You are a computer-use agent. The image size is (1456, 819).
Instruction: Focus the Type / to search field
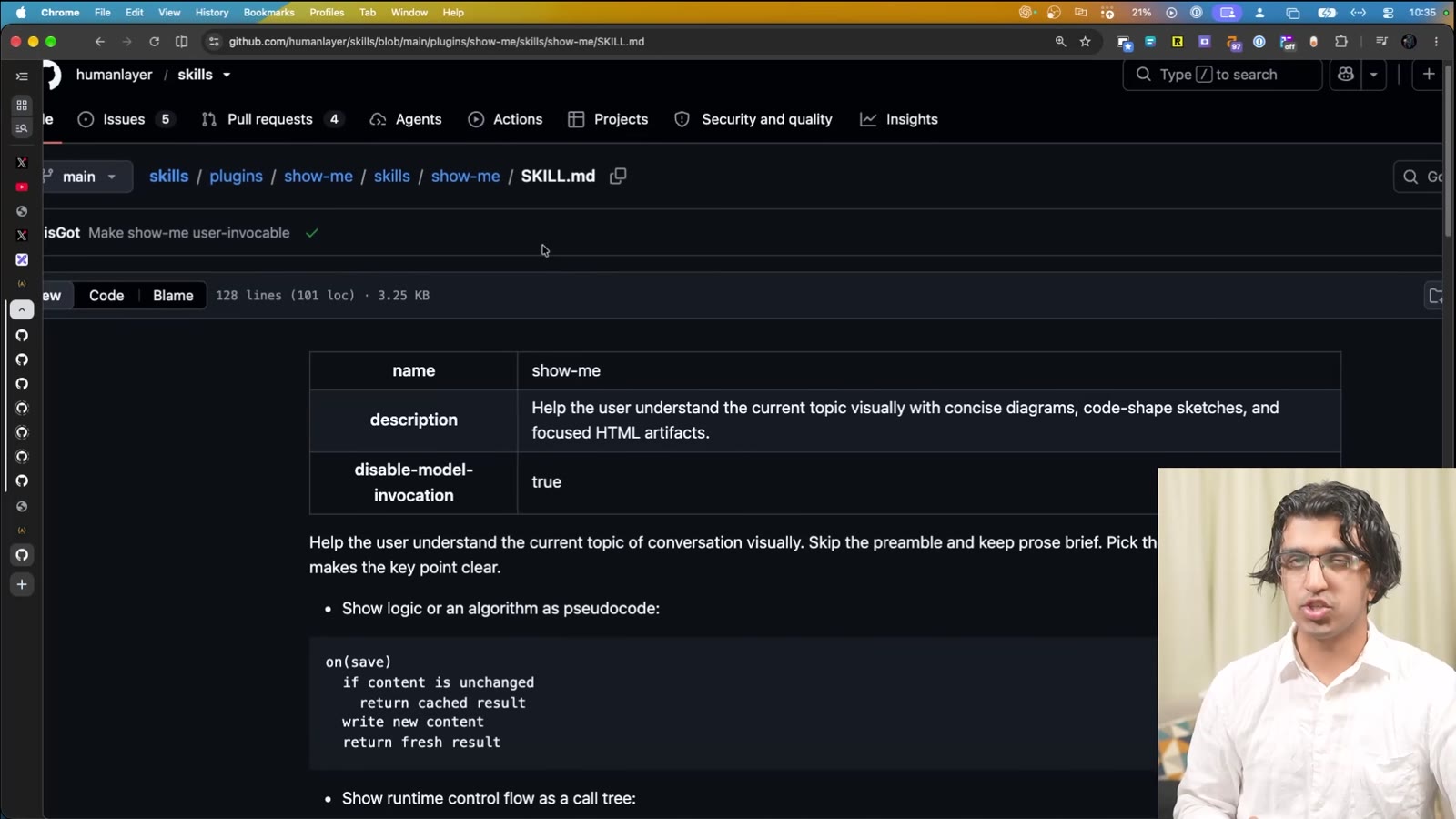click(1222, 75)
